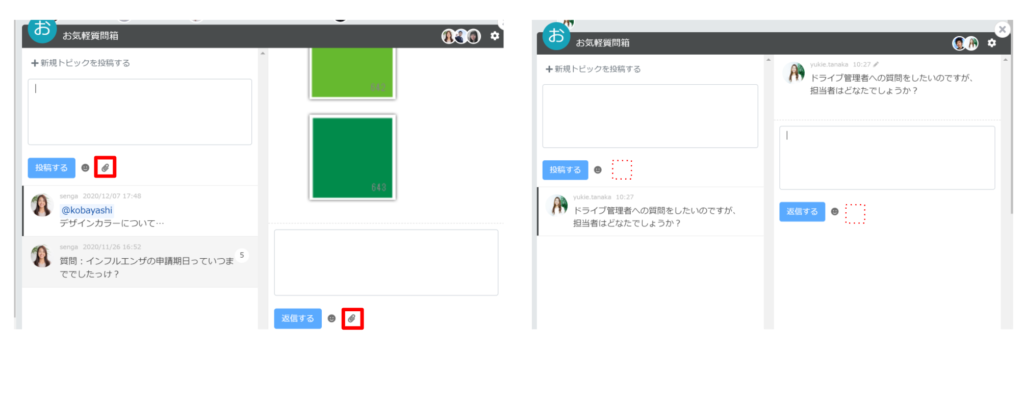The height and width of the screenshot is (397, 1024).
Task: Click senga's avatar on the インフルエンザ topic
Action: point(41,256)
